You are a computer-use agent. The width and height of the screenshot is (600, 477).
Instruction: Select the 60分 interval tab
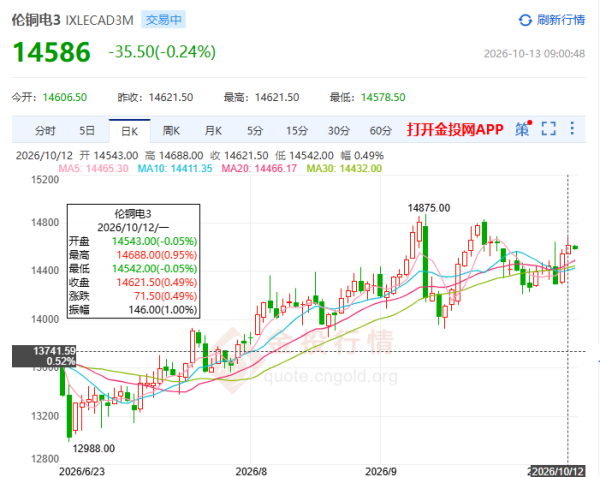[380, 131]
